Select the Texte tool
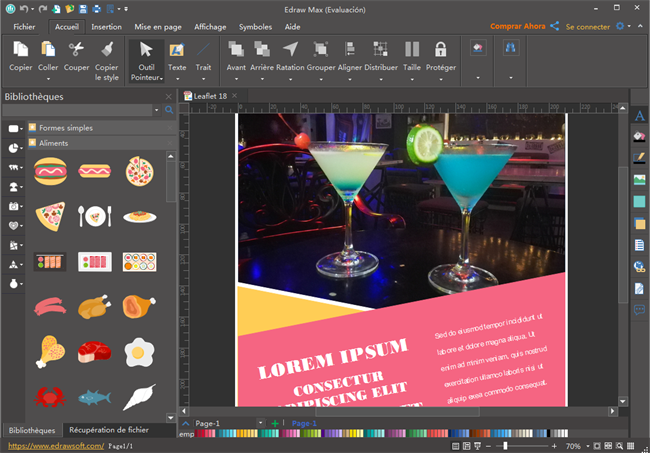Image resolution: width=650 pixels, height=453 pixels. tap(176, 49)
